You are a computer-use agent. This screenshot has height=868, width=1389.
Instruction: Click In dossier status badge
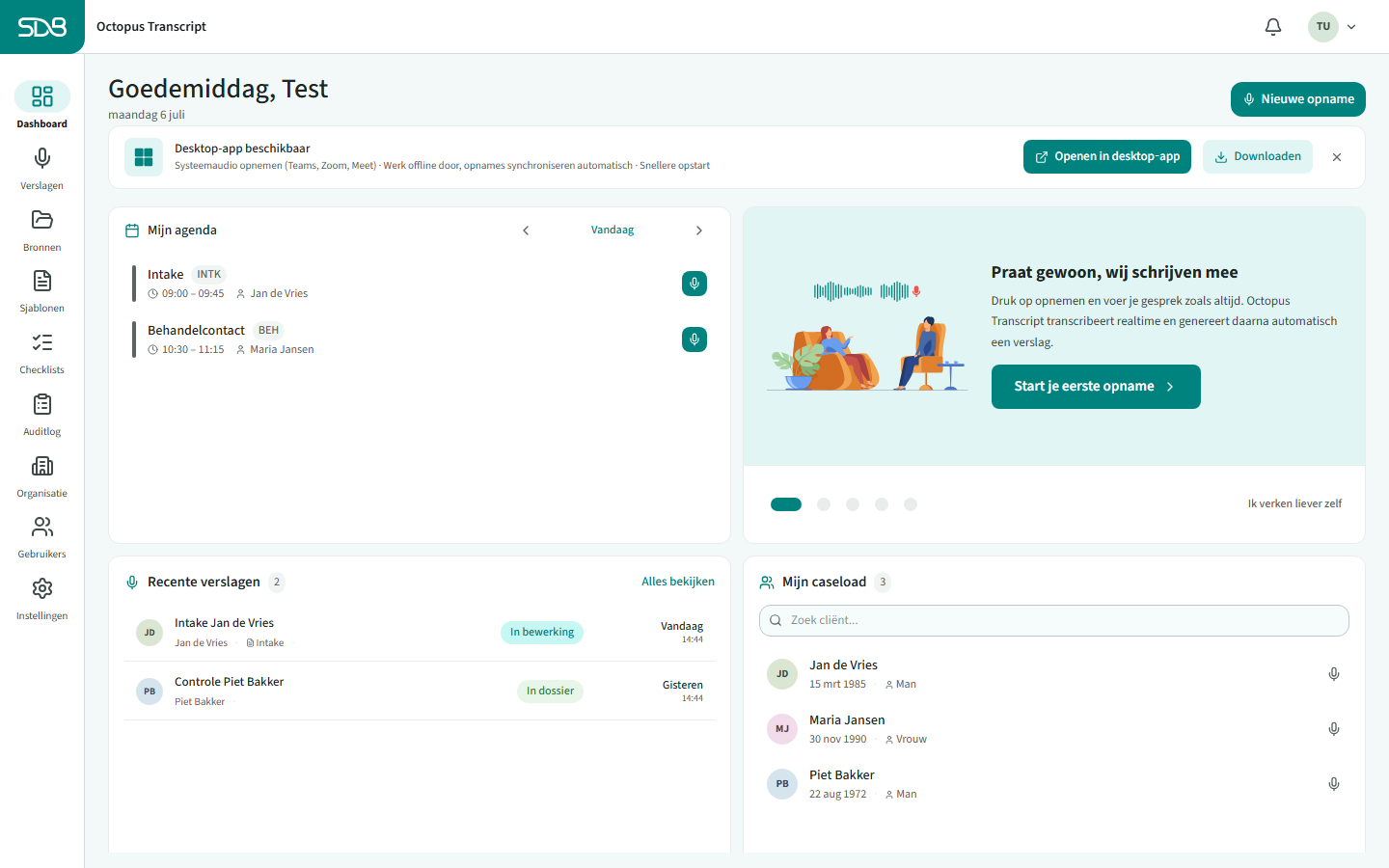tap(550, 692)
